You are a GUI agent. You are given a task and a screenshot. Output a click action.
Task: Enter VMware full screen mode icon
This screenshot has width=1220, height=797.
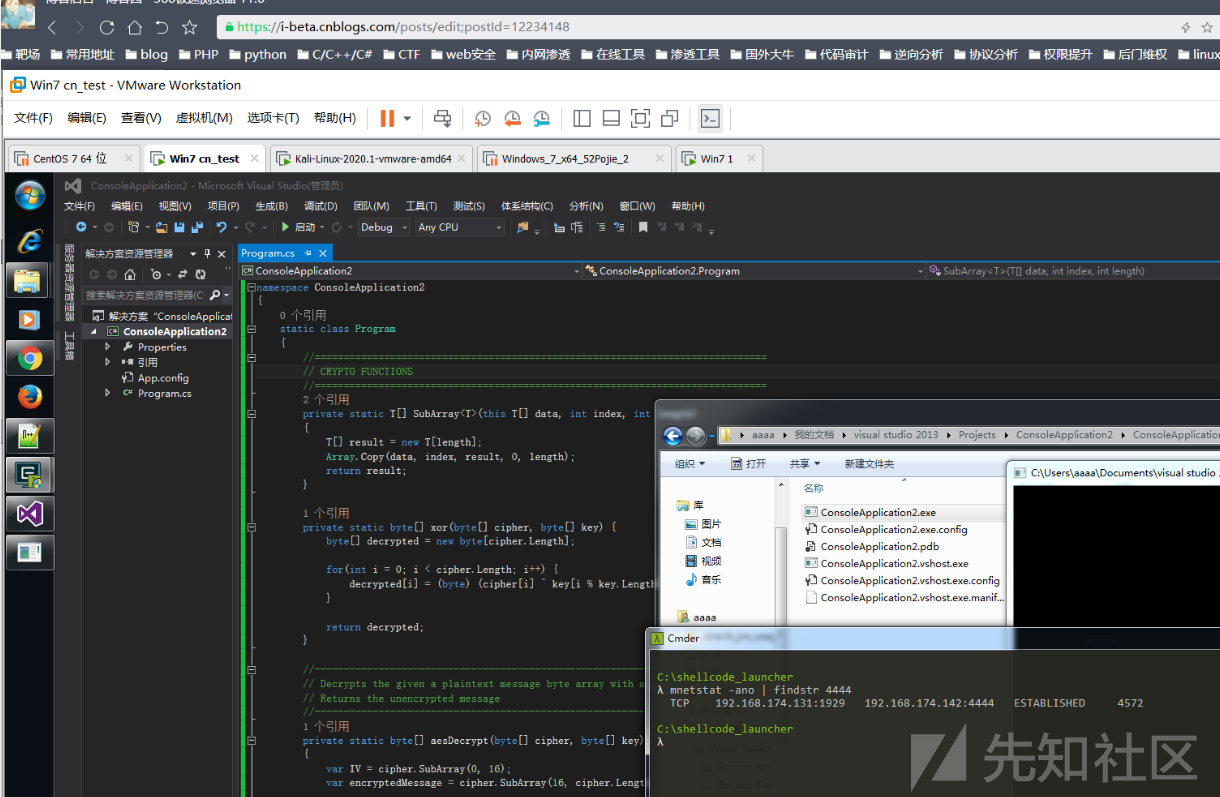click(640, 119)
